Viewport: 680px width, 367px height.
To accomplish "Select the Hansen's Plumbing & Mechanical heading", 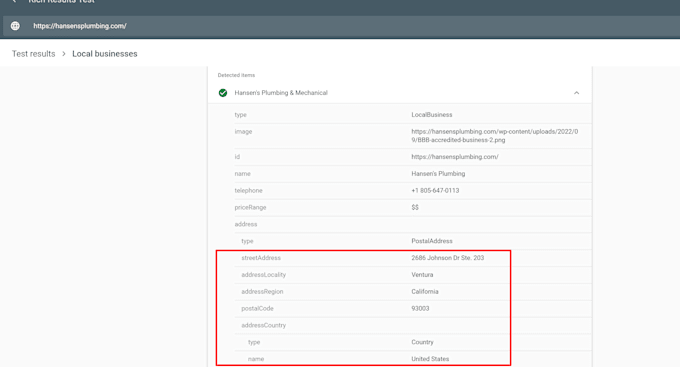I will 281,93.
